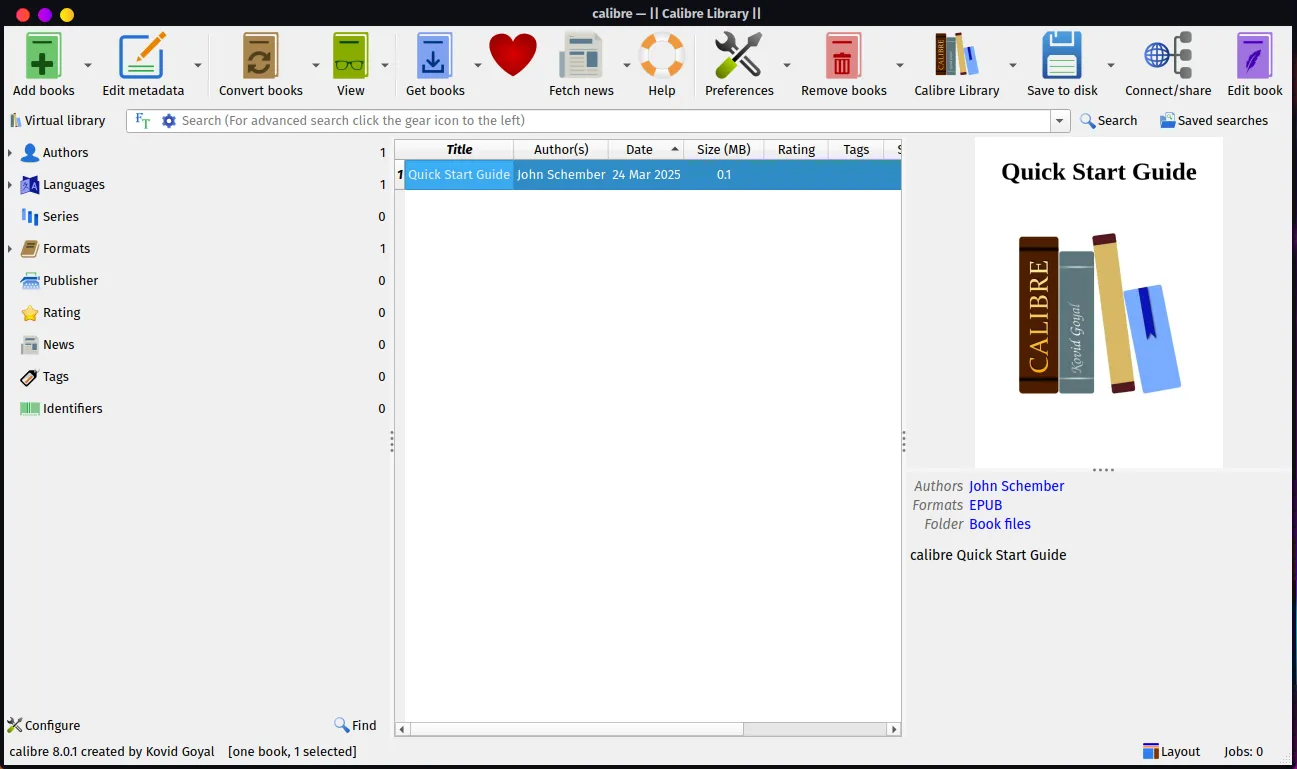Open the Connect/share tool
Image resolution: width=1297 pixels, height=769 pixels.
coord(1167,57)
